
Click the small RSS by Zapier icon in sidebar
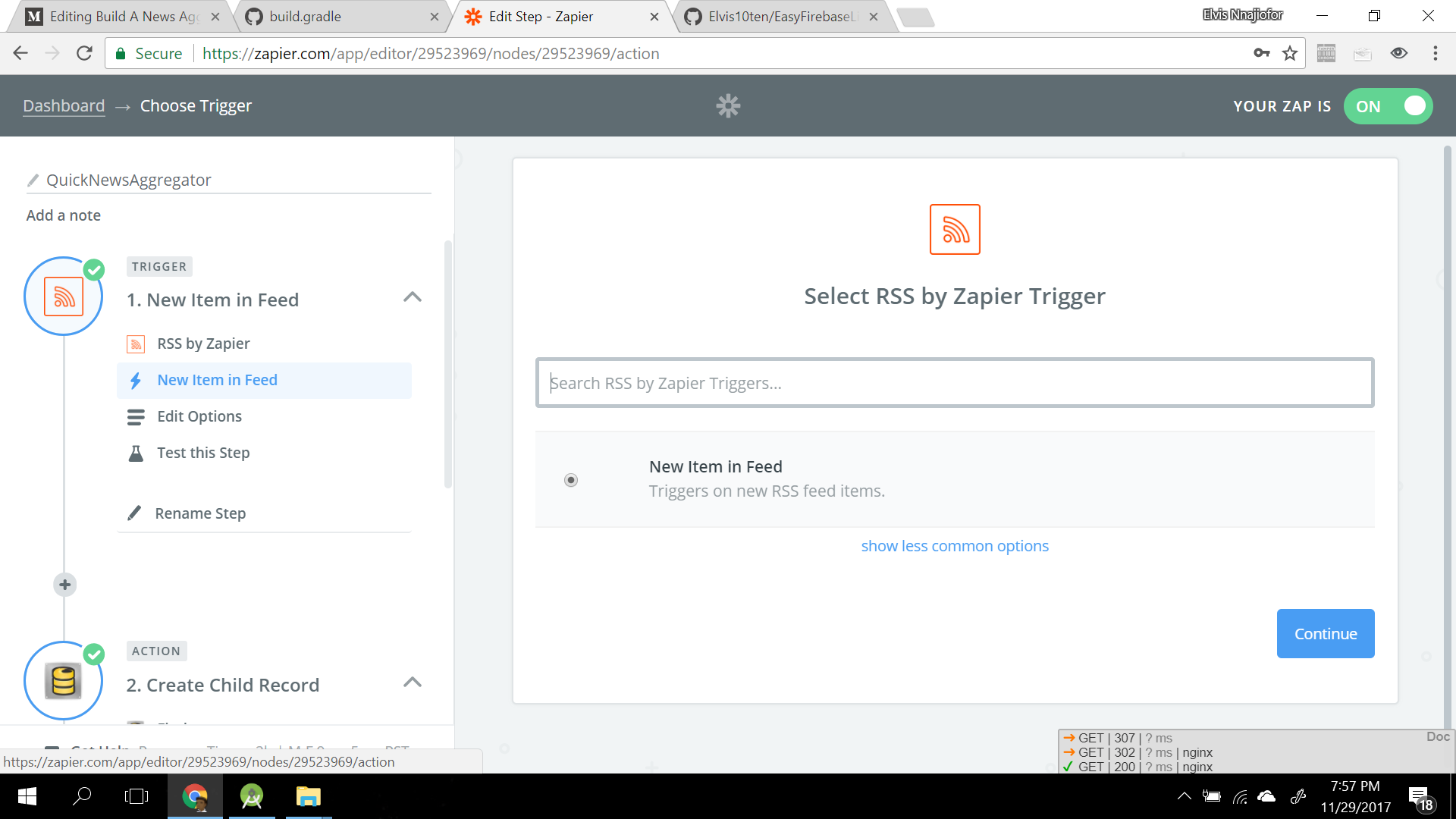point(136,344)
